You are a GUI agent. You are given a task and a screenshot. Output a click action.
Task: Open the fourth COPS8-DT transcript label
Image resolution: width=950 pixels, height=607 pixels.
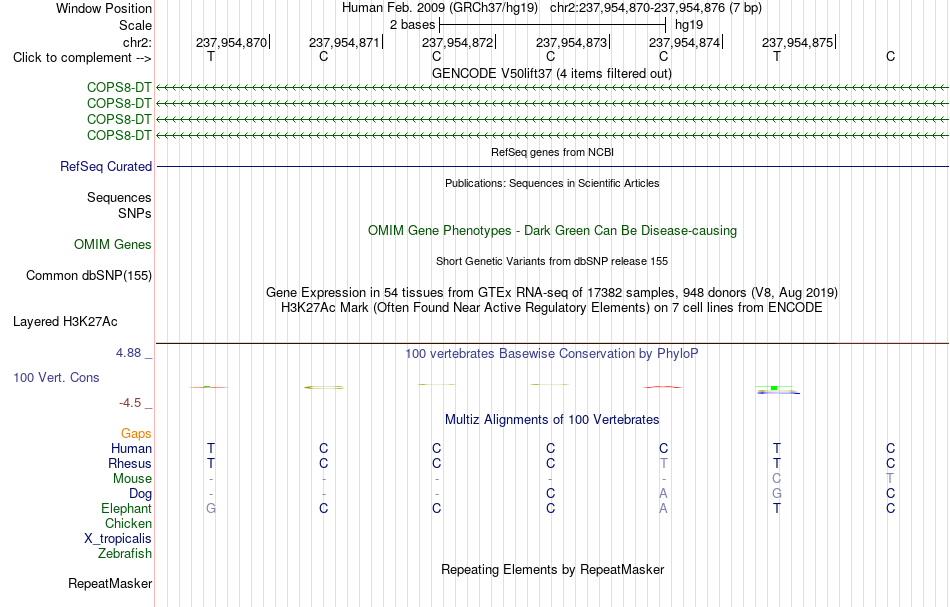tap(119, 135)
